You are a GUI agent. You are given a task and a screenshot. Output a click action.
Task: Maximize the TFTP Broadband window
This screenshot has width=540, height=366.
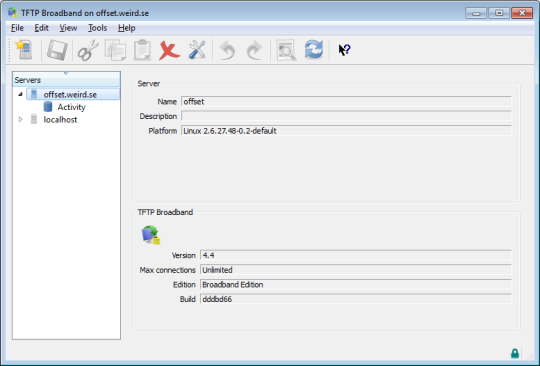(x=499, y=13)
